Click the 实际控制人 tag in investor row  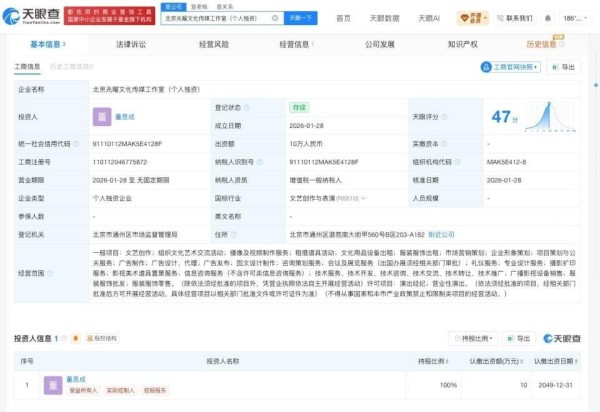(120, 390)
